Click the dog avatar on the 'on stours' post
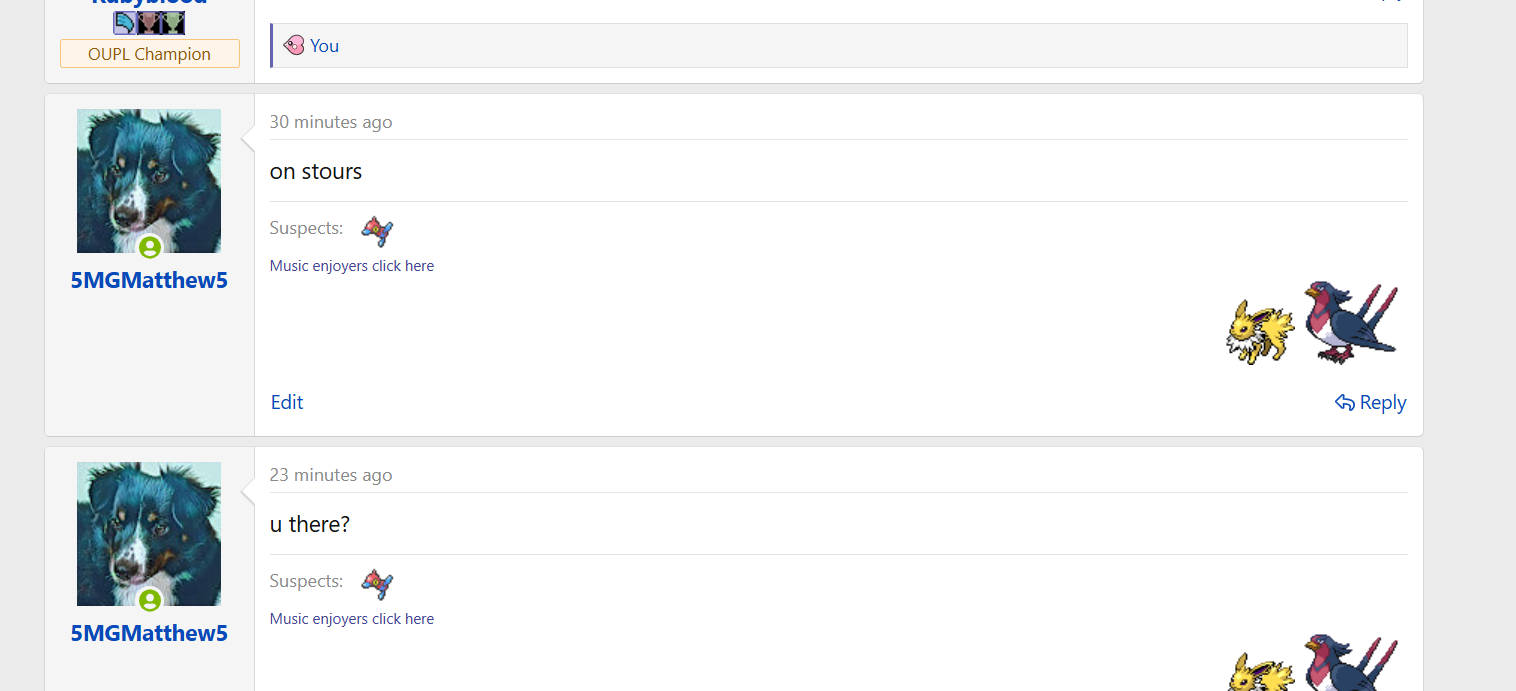 click(149, 181)
